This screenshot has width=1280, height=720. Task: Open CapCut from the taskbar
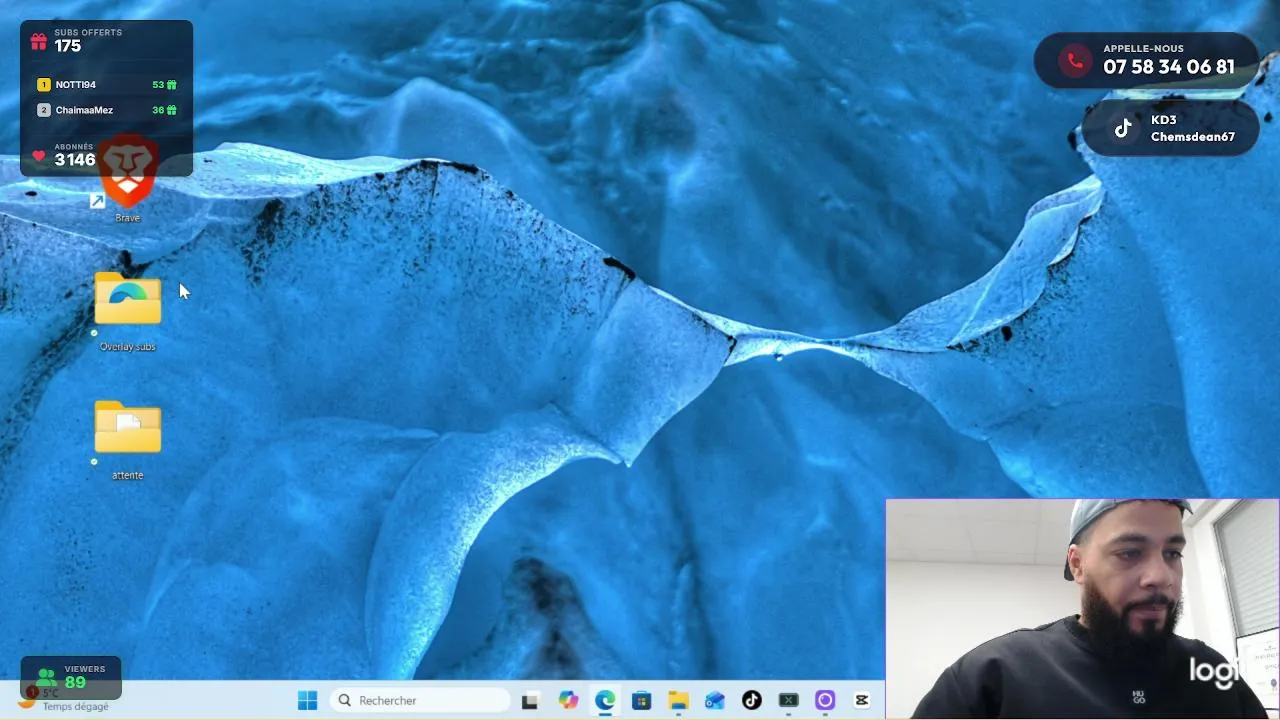[862, 700]
